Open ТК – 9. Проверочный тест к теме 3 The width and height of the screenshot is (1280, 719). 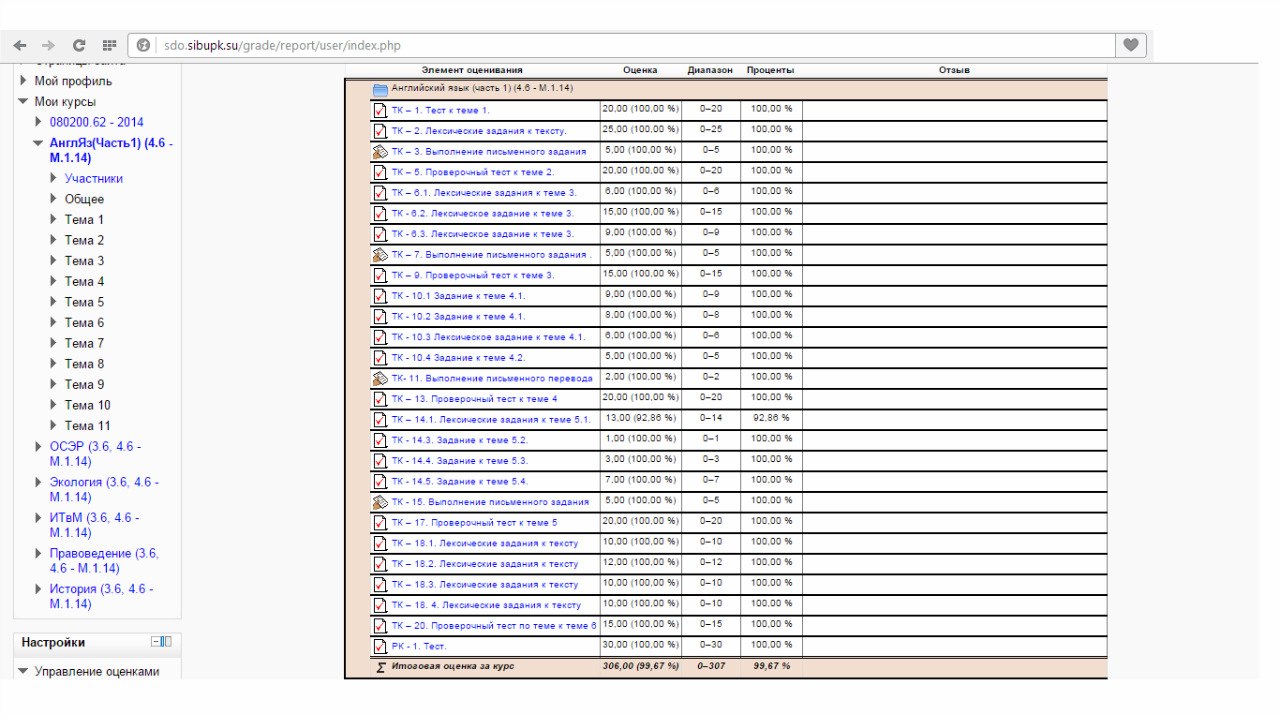click(x=472, y=275)
